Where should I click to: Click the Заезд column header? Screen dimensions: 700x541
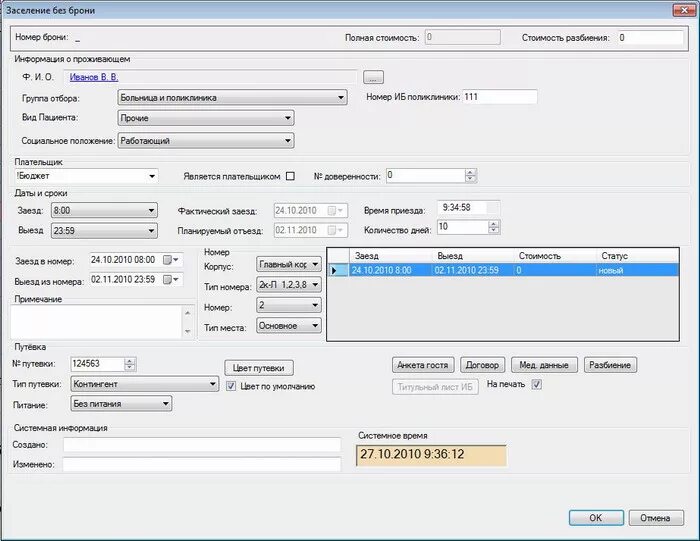(390, 256)
